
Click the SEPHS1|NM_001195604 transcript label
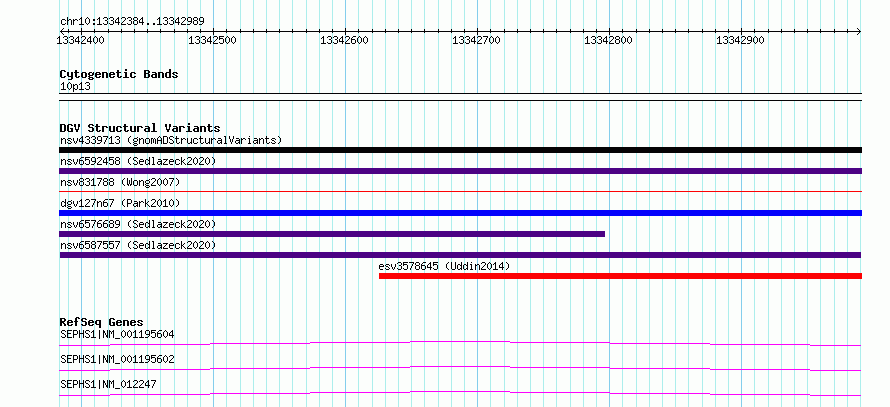tap(117, 334)
